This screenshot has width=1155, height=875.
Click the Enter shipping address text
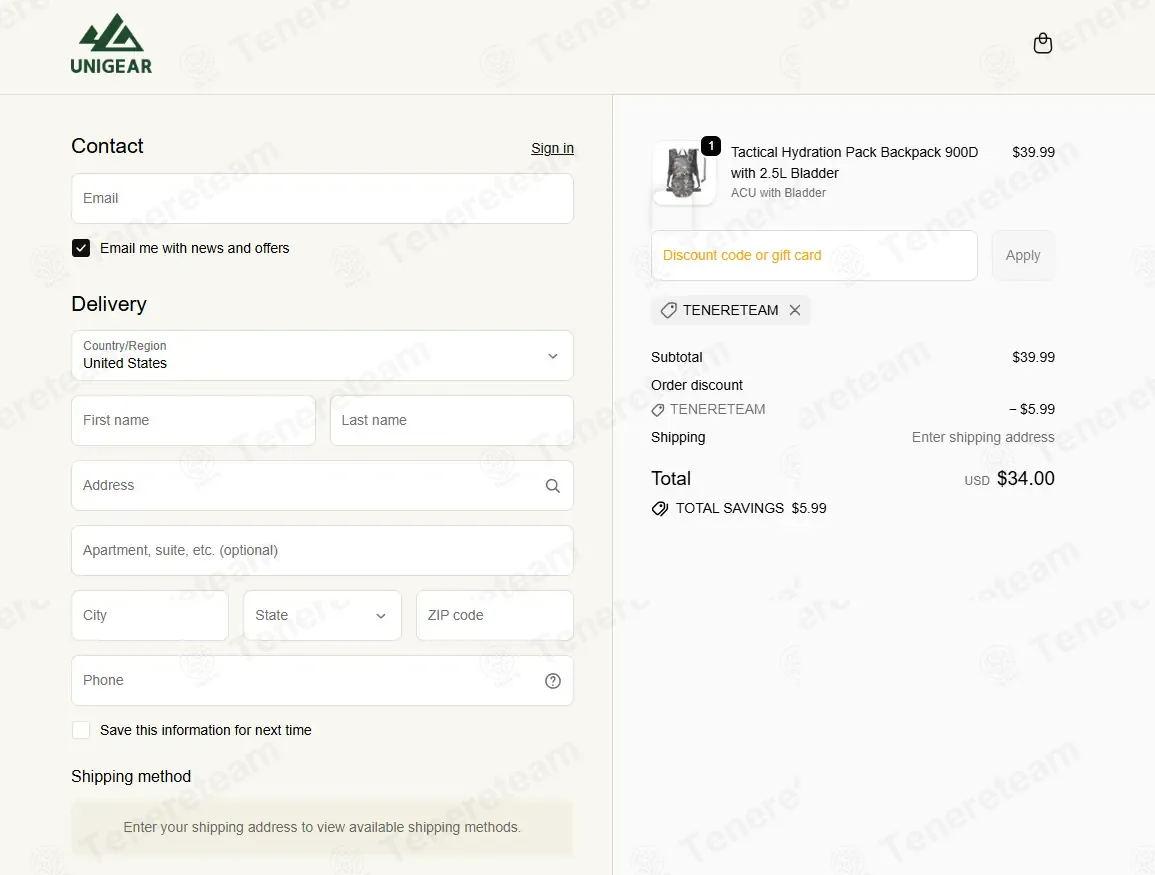tap(983, 438)
